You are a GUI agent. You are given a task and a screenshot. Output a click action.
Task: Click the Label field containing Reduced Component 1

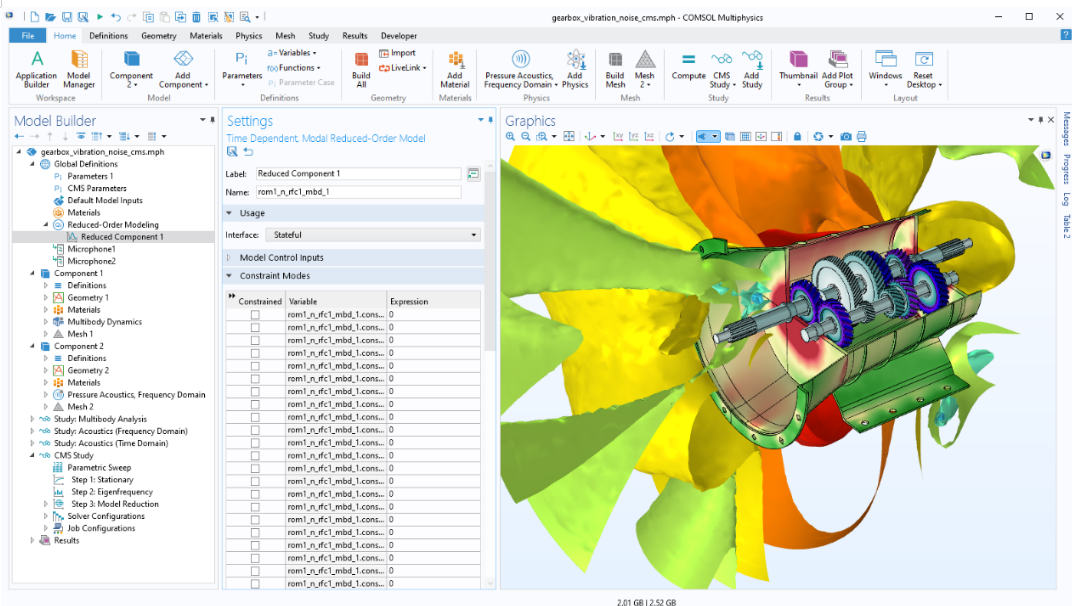[358, 174]
